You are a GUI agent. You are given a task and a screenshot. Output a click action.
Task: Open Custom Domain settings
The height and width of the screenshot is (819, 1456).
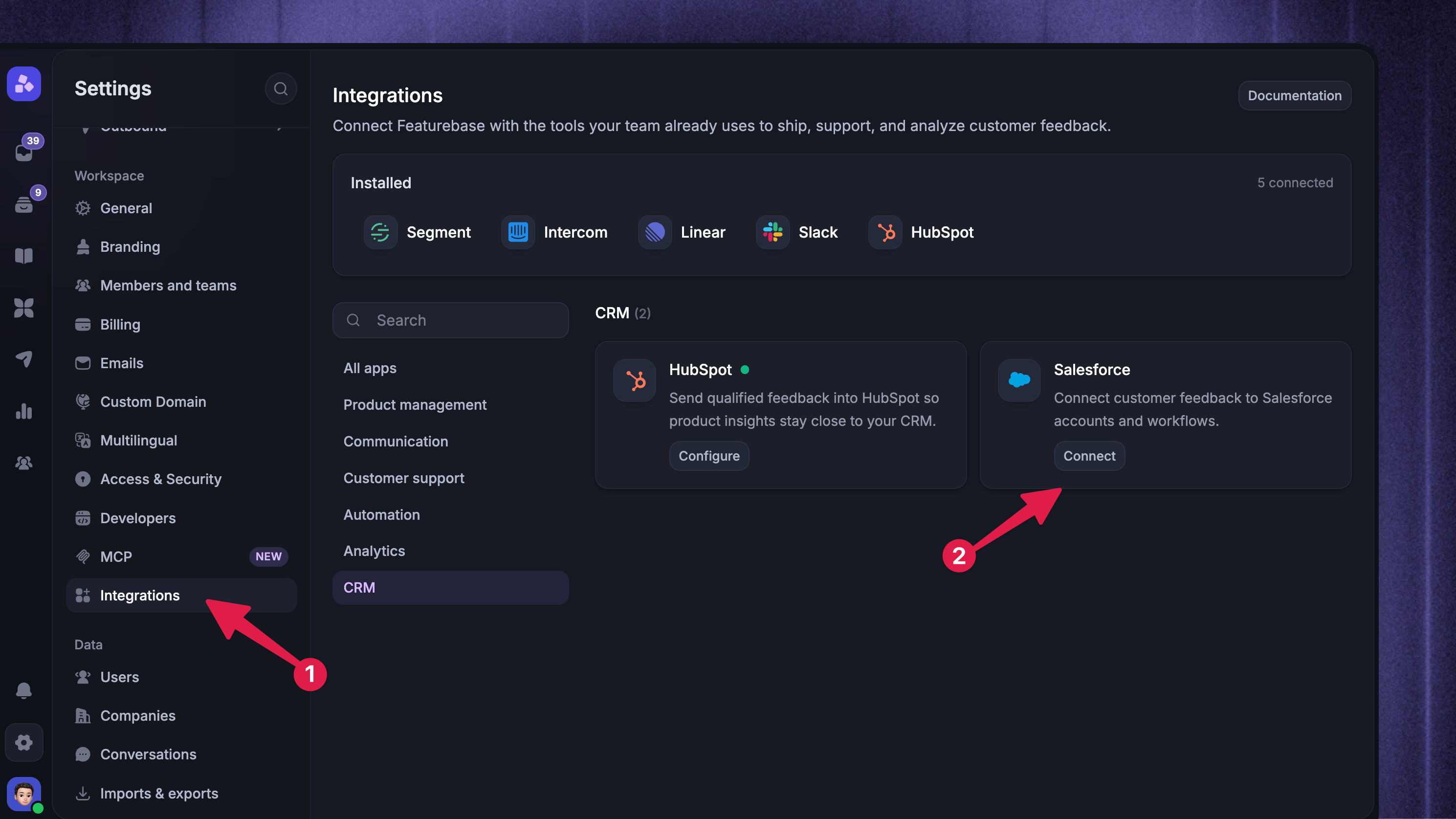pos(181,402)
